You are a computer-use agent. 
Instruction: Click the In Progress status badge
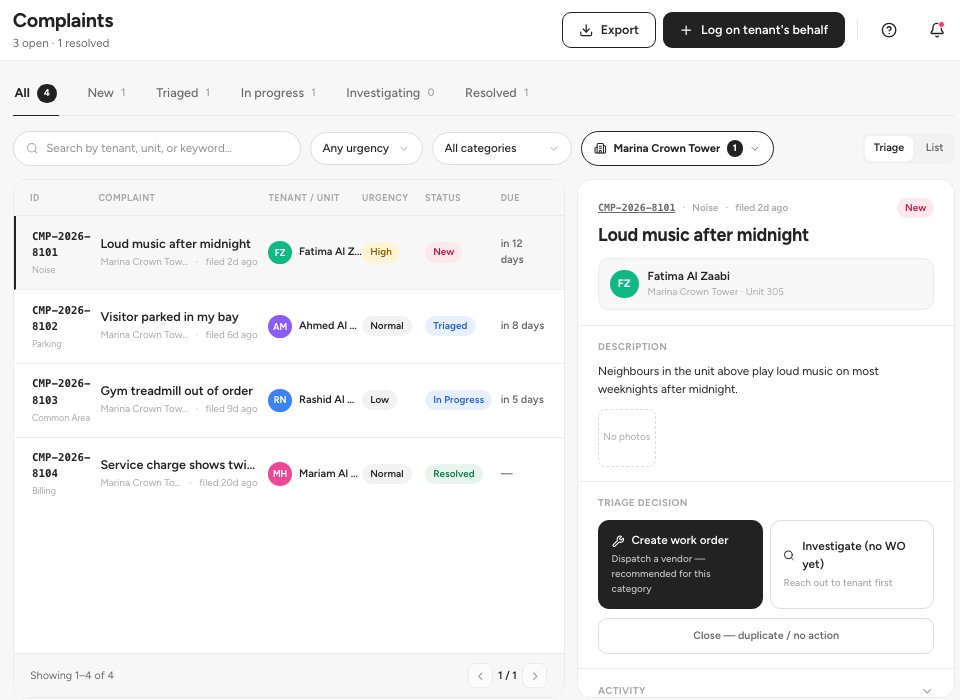[x=458, y=400]
